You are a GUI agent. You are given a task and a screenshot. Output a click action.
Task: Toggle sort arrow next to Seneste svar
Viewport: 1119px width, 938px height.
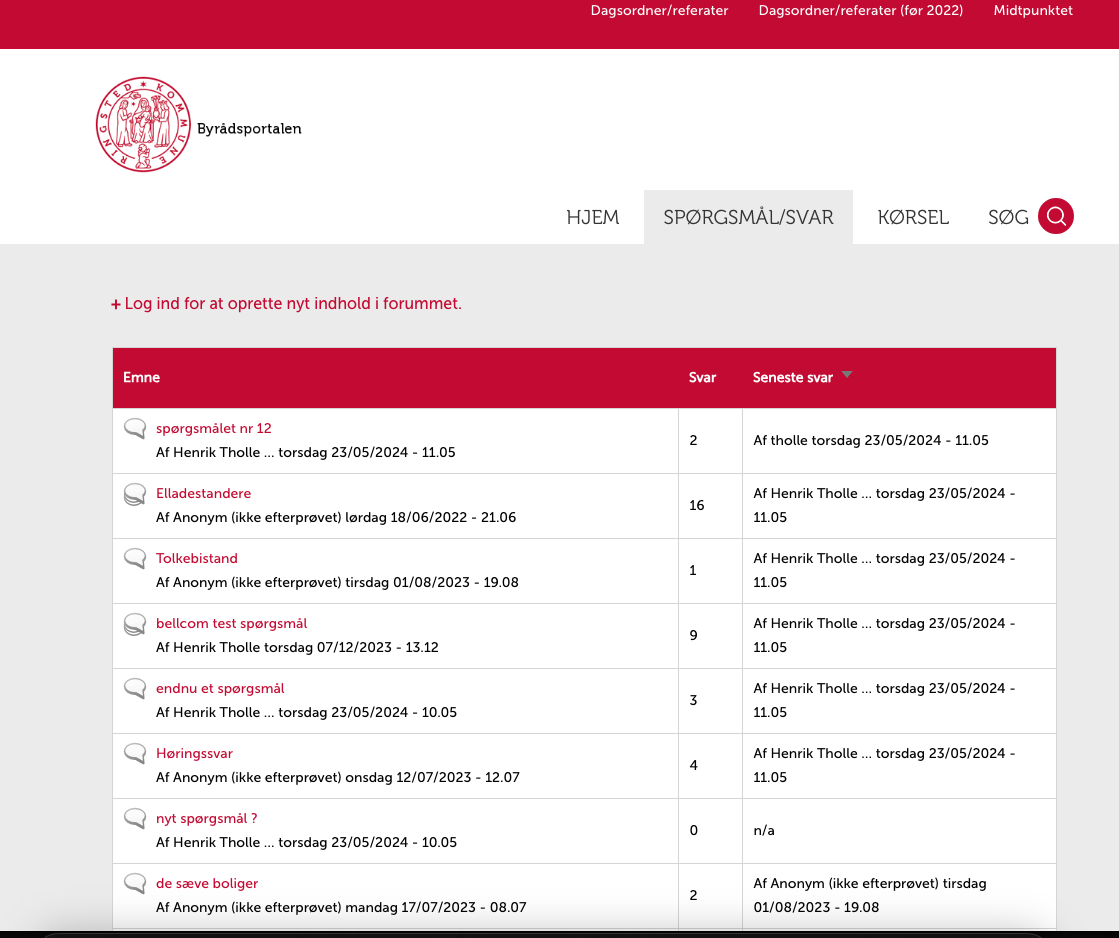[x=847, y=376]
